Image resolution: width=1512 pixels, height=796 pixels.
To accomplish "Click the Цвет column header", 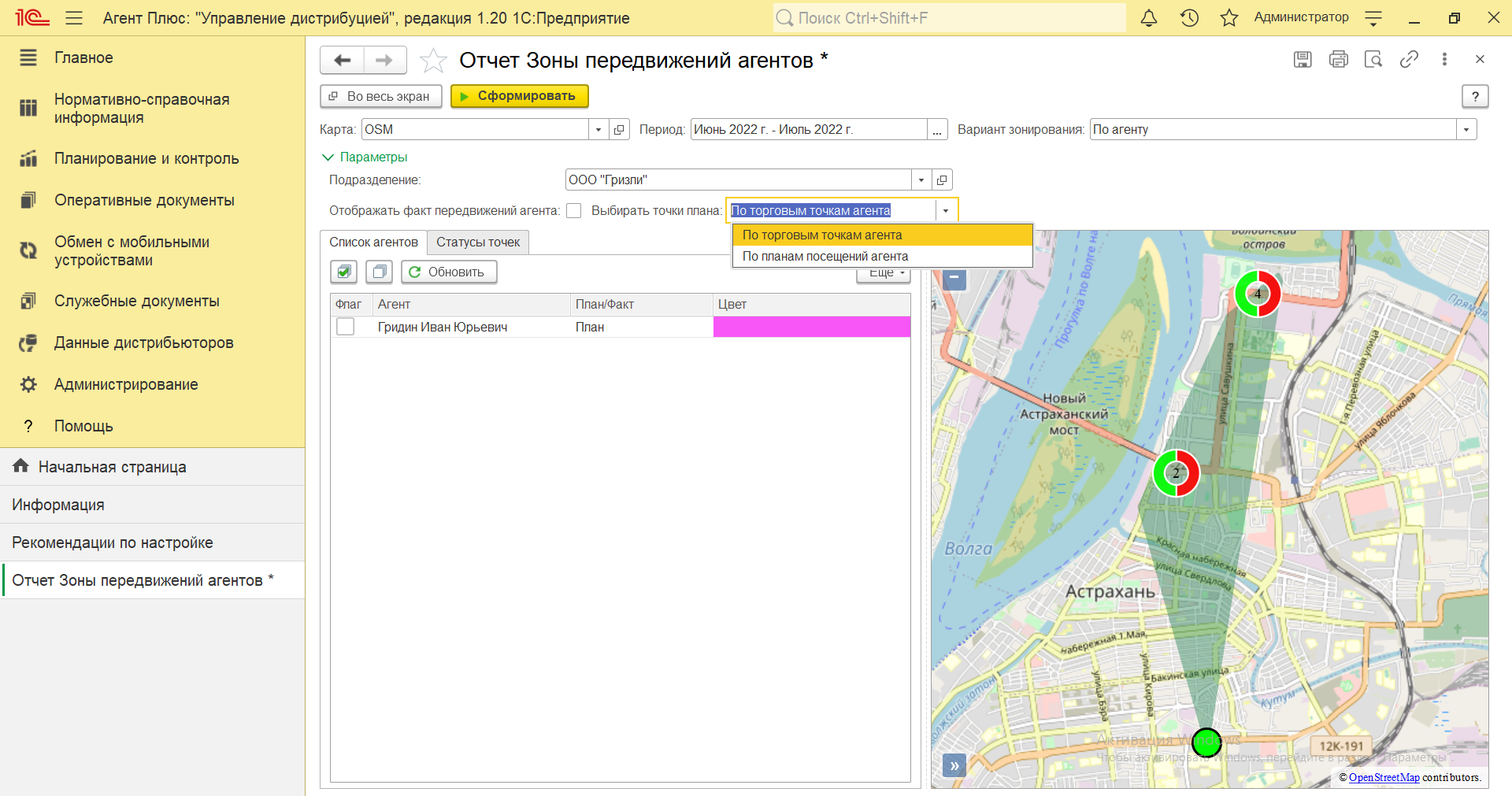I will click(812, 305).
